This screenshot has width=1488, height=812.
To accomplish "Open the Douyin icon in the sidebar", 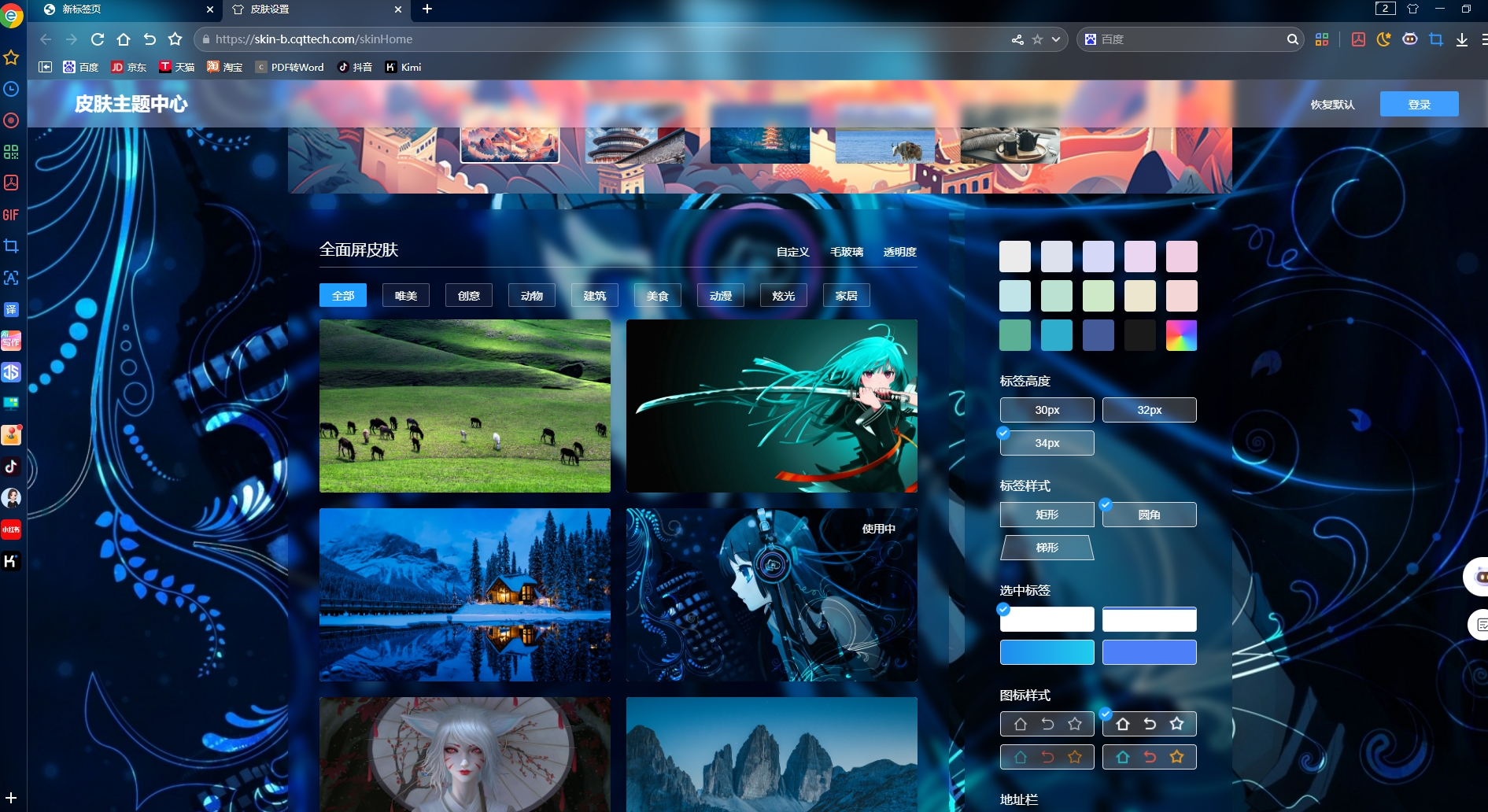I will (x=11, y=467).
